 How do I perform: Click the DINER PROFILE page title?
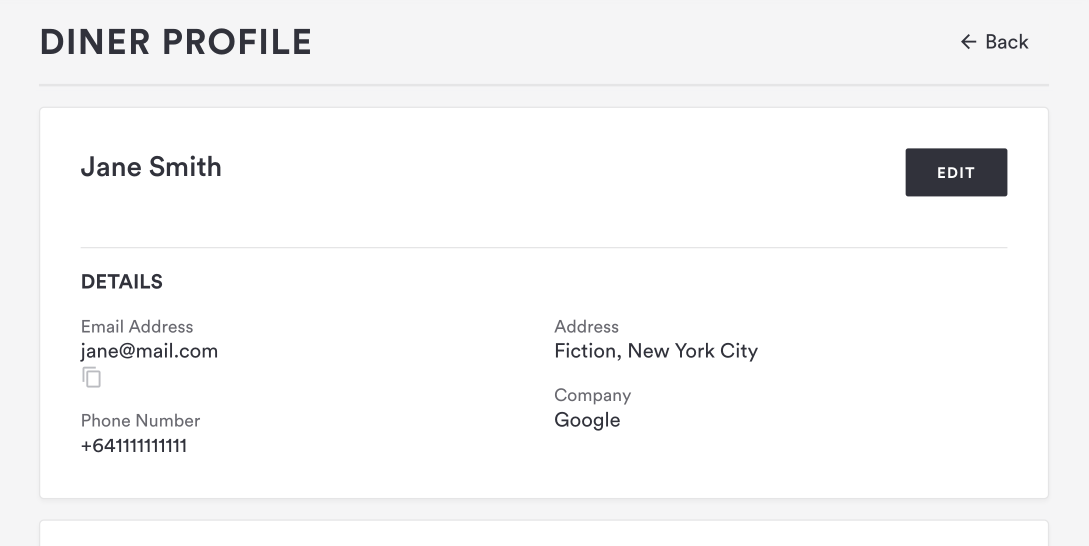click(176, 42)
